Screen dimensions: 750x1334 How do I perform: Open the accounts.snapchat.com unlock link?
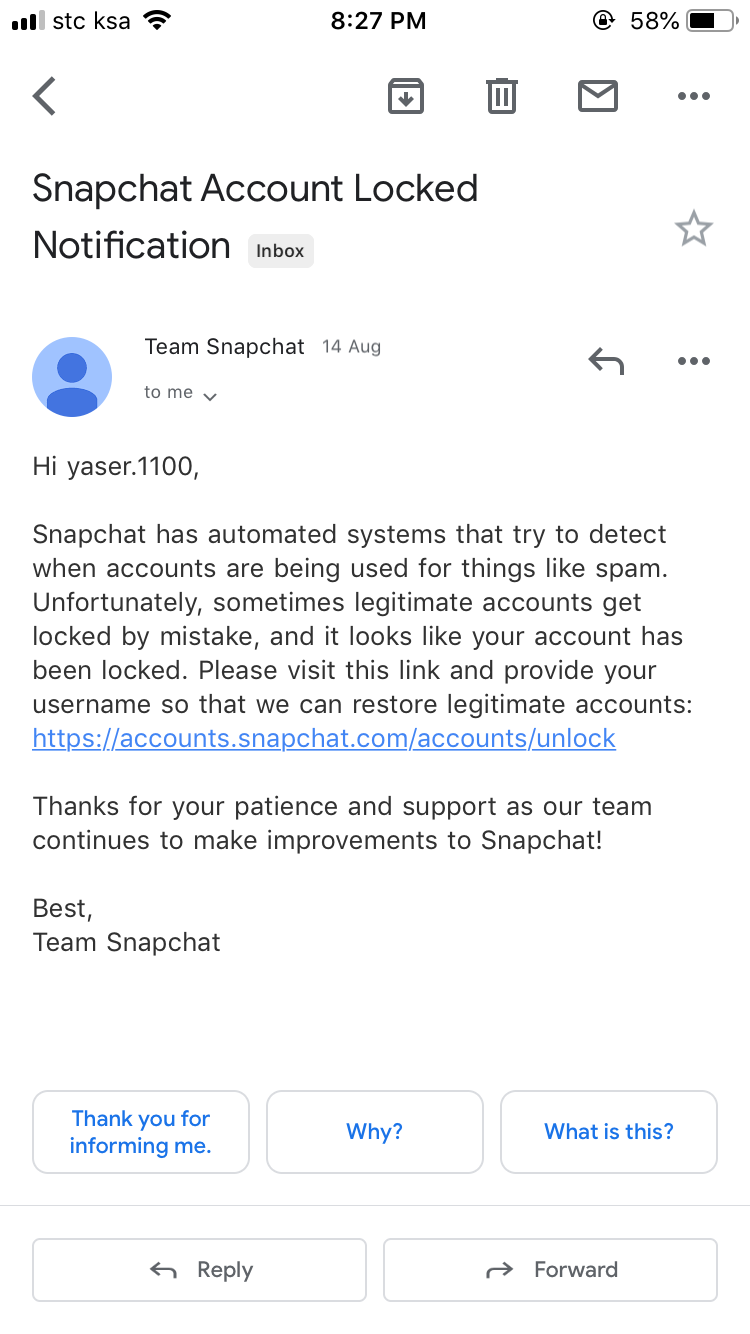pyautogui.click(x=324, y=739)
